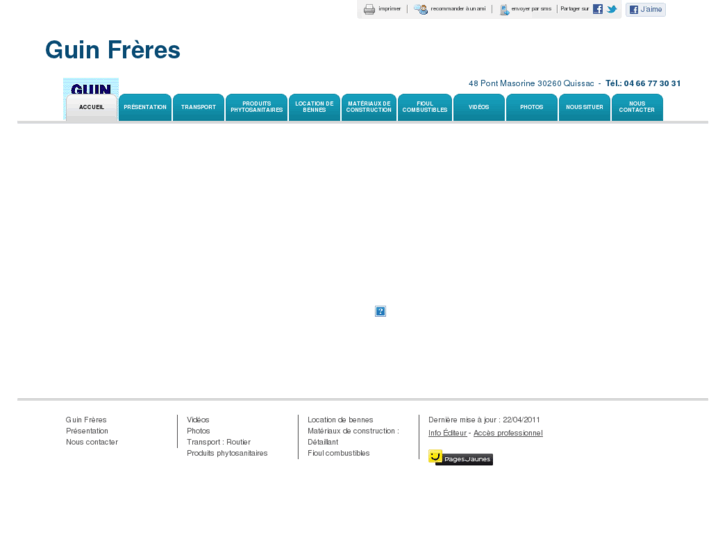Click the Guin Frères page title
This screenshot has width=727, height=545.
pyautogui.click(x=113, y=50)
